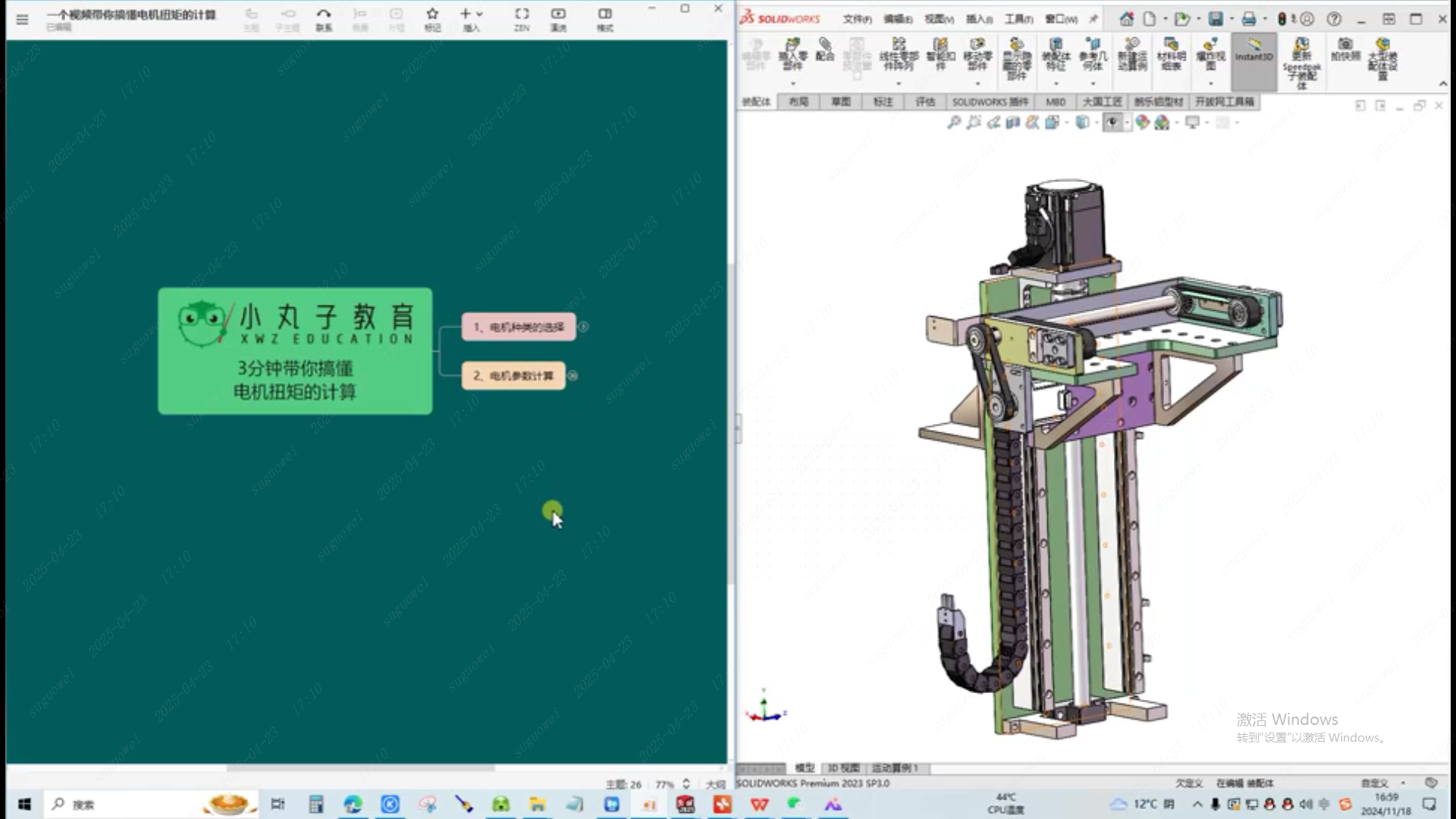This screenshot has width=1456, height=819.
Task: Click the Rebuild traffic light icon
Action: (1282, 19)
